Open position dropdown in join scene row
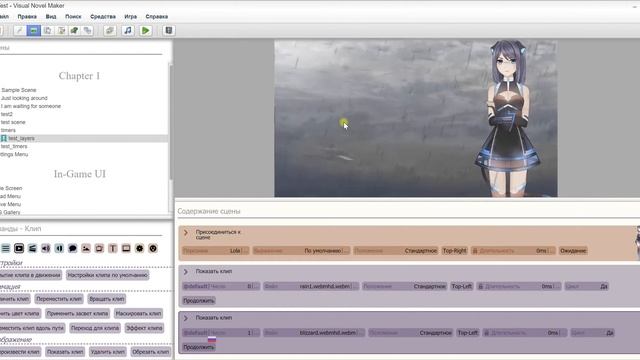Screen dimensions: 640x360 pos(396,251)
